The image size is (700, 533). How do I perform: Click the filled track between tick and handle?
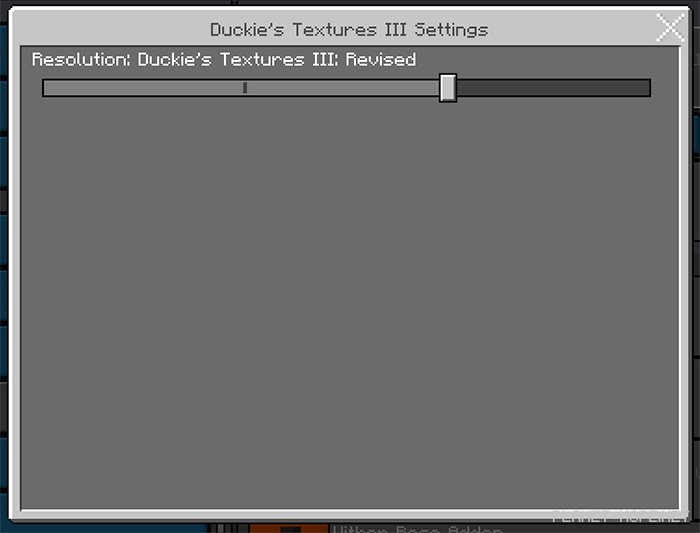tap(343, 88)
